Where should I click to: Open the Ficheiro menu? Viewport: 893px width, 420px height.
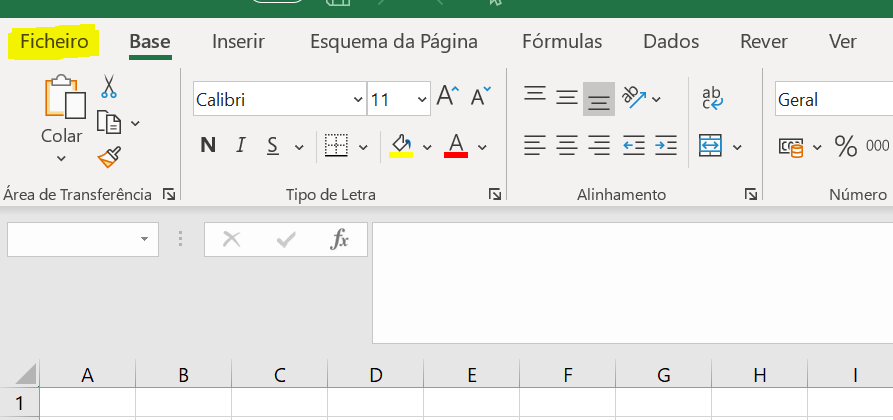(54, 42)
